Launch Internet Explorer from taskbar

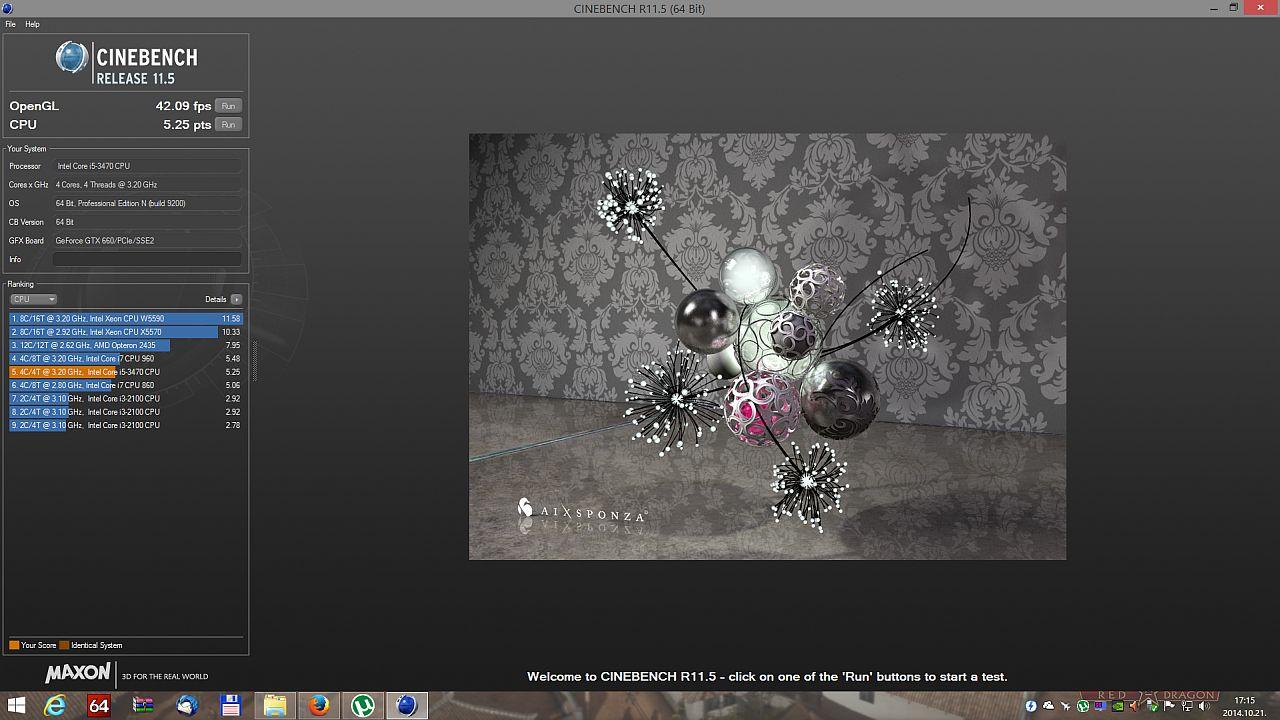click(x=55, y=706)
